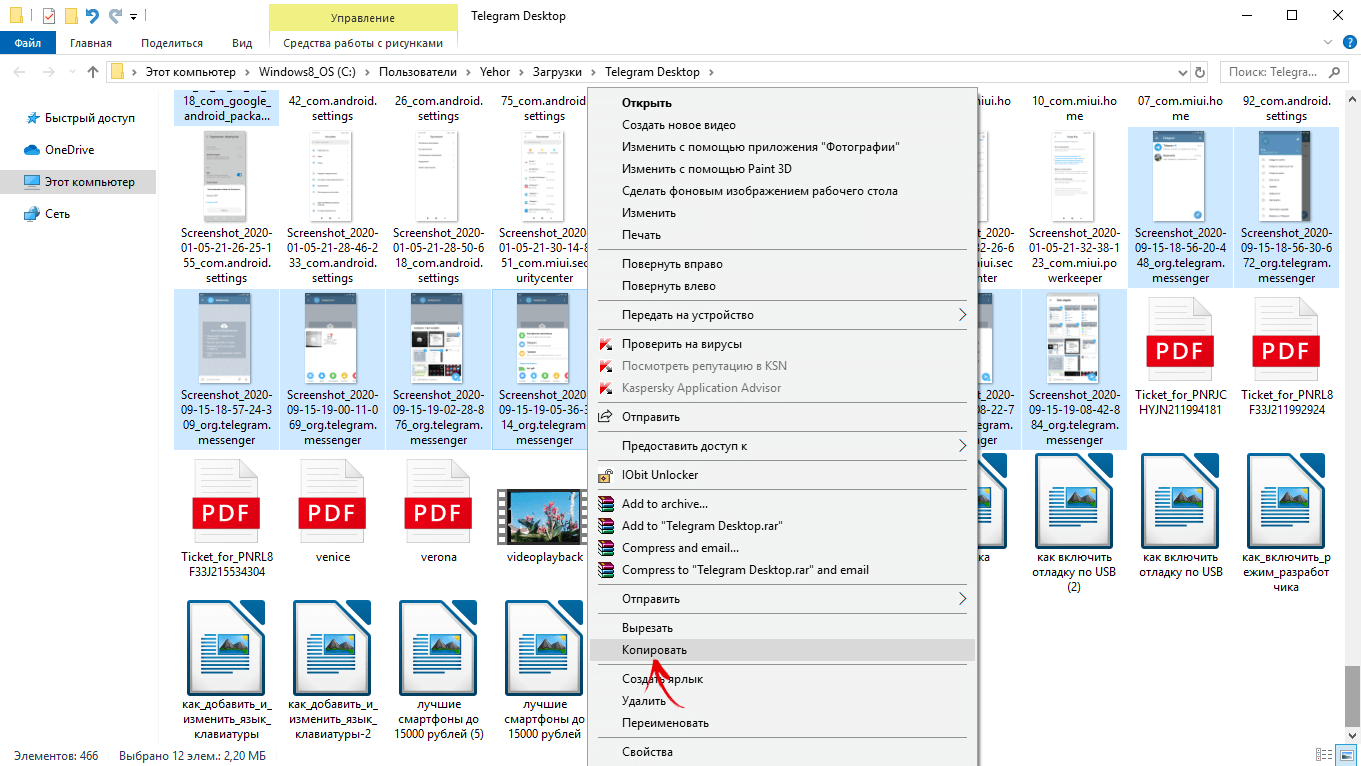Screen dimensions: 1361x766
Task: Click the search field 'Поиск: Telegra...'
Action: pyautogui.click(x=1275, y=72)
